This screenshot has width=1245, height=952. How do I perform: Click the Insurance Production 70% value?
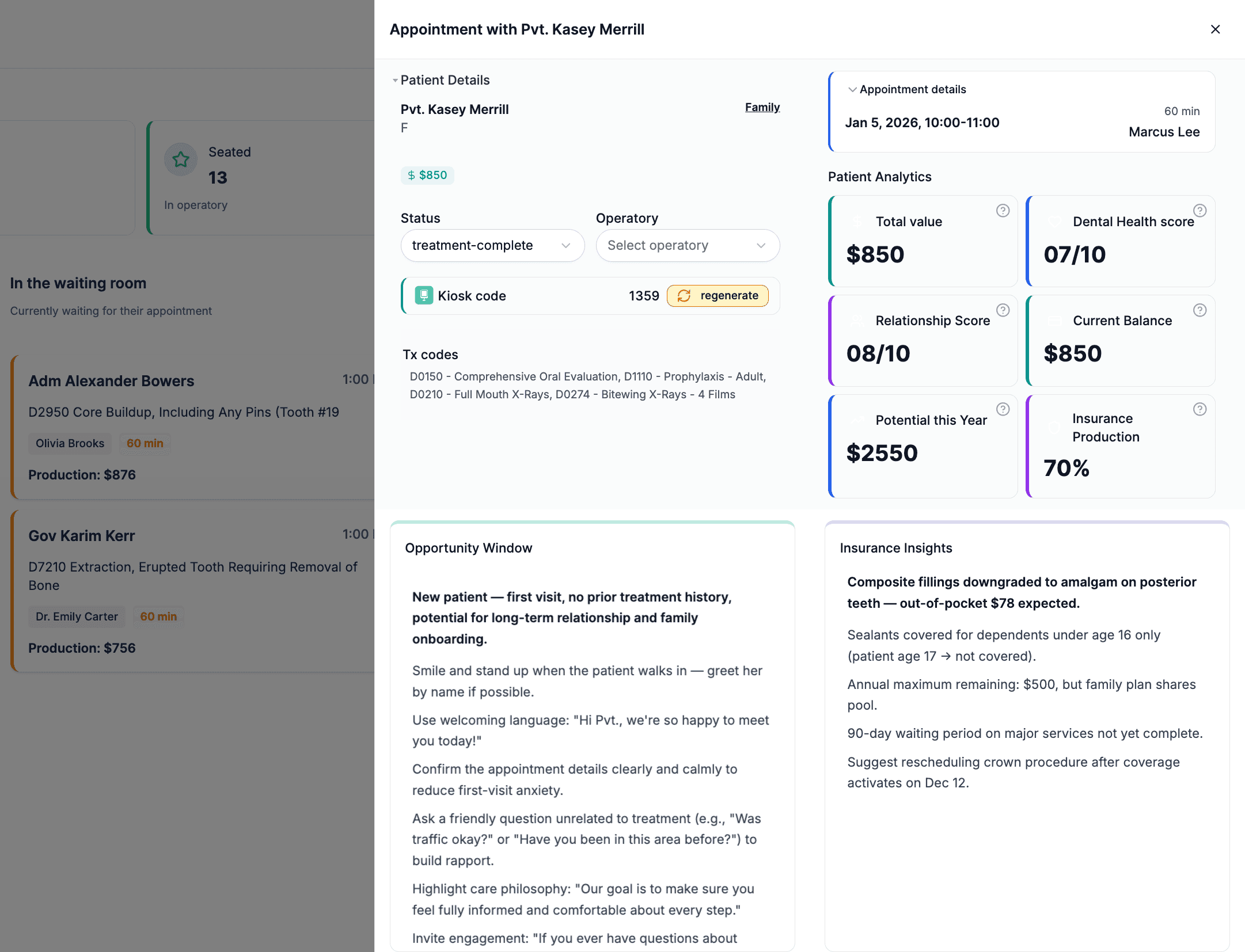pos(1066,469)
